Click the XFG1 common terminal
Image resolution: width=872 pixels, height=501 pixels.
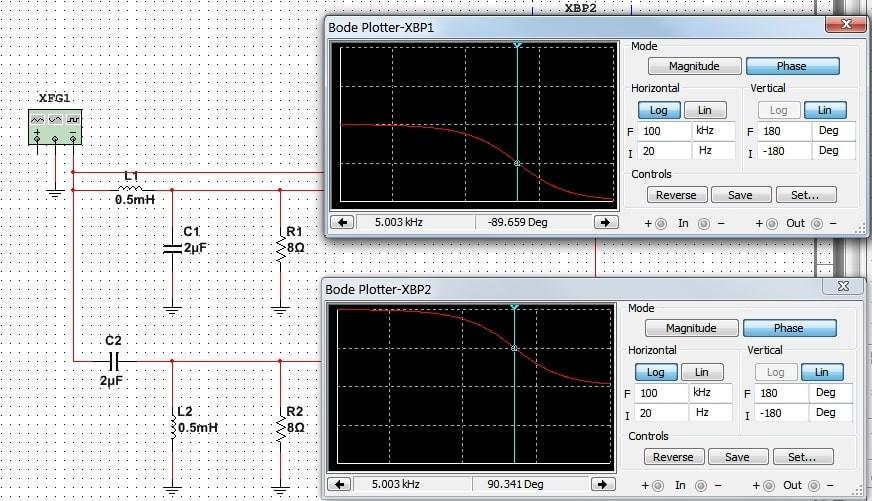coord(55,138)
